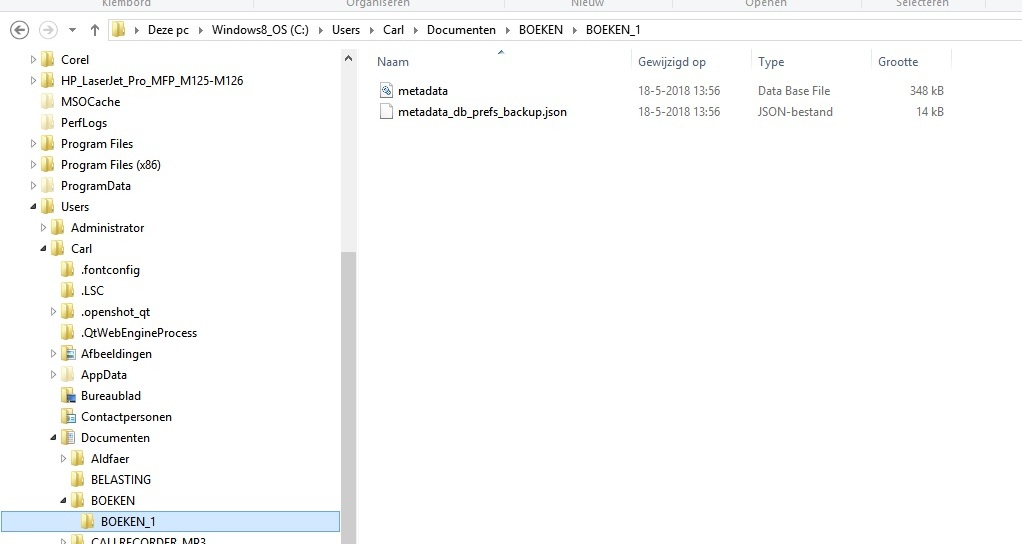The width and height of the screenshot is (1022, 544).
Task: Expand the Afbeeldingen tree node
Action: point(53,354)
